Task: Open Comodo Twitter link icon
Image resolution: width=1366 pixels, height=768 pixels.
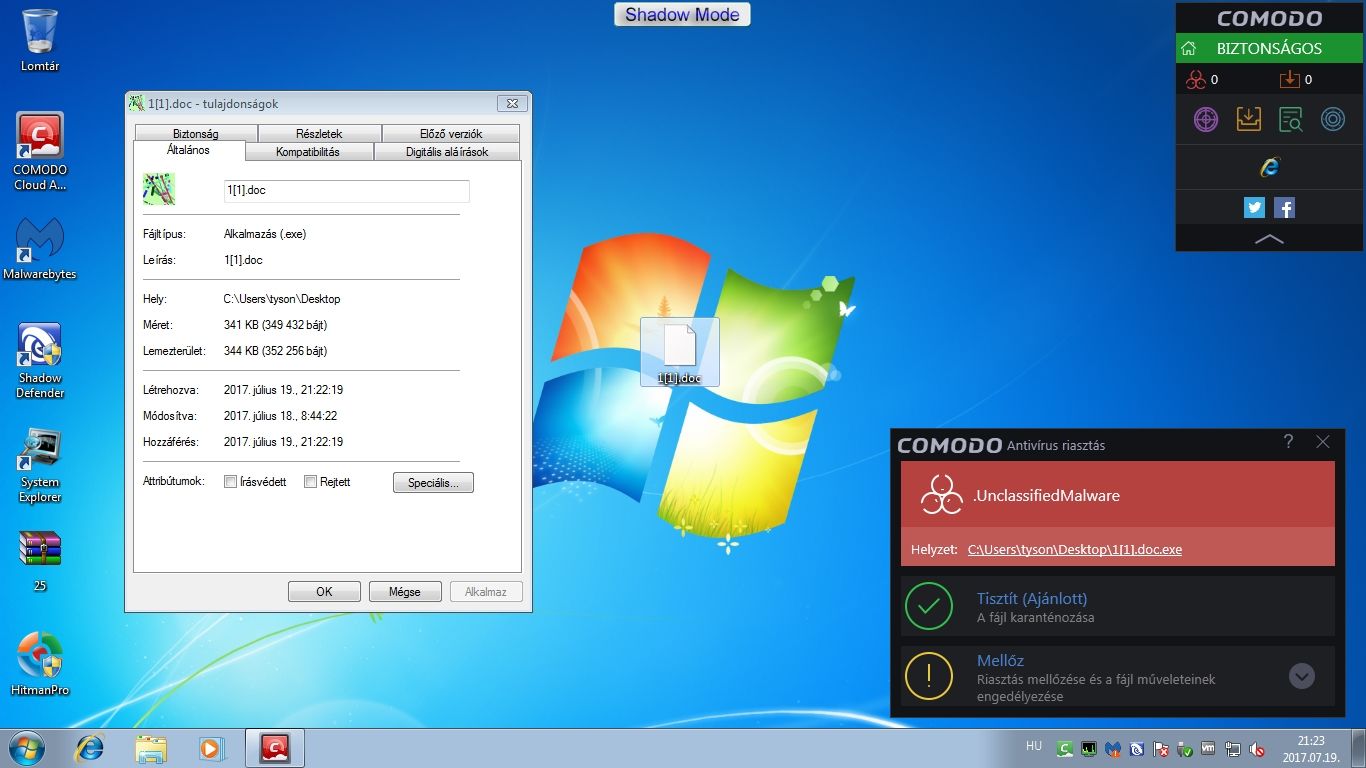Action: (1254, 208)
